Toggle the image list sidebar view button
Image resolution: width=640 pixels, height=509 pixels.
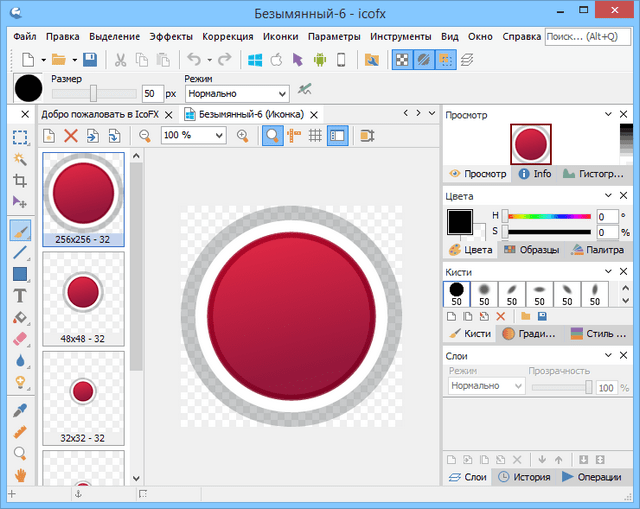pyautogui.click(x=337, y=135)
